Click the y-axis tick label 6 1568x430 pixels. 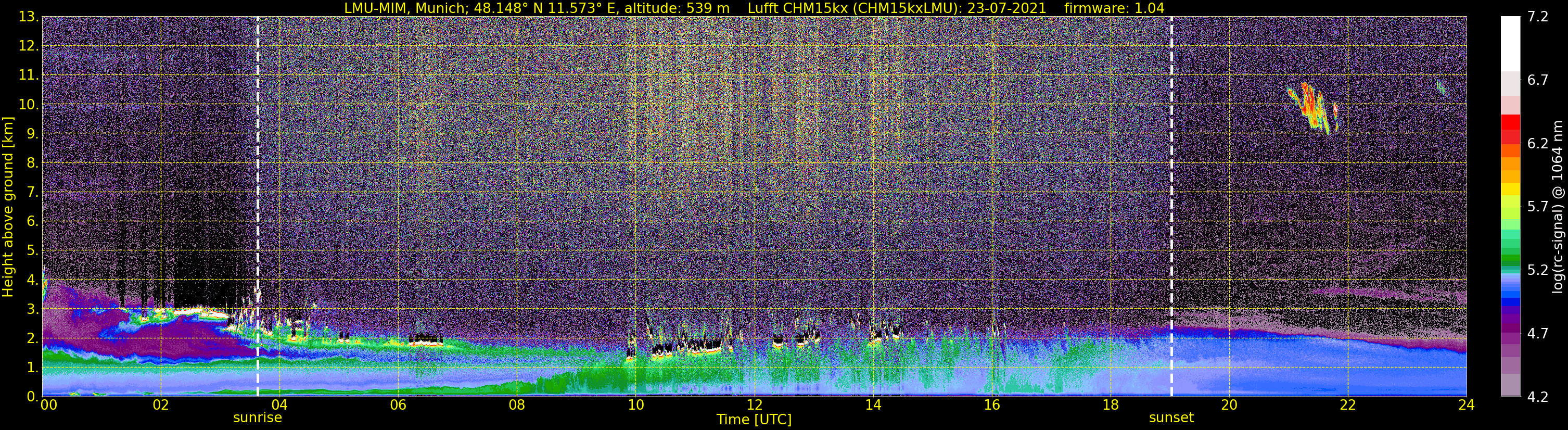point(33,221)
